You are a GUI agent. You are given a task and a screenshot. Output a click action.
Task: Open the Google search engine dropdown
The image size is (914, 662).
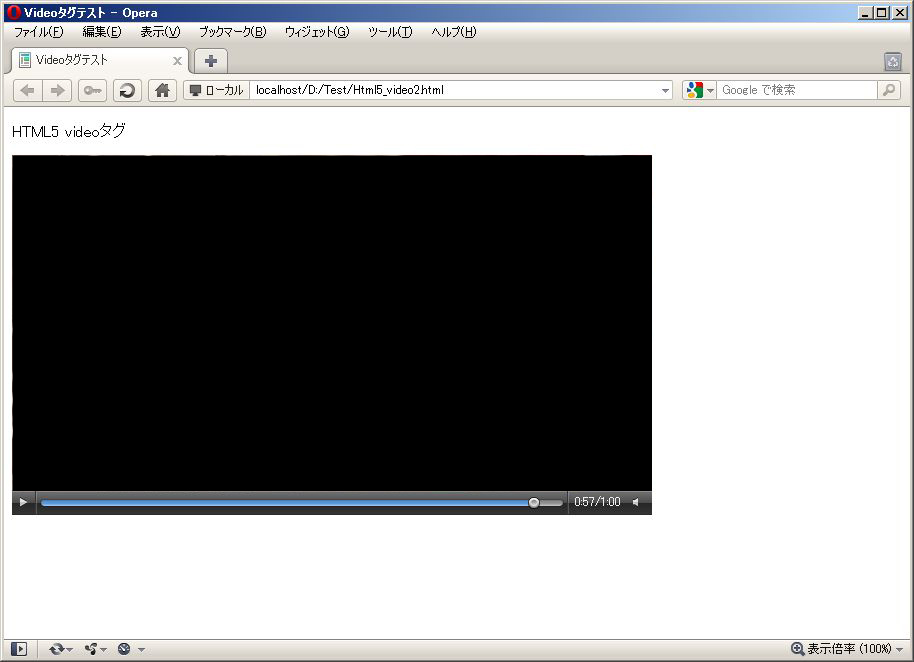[700, 90]
